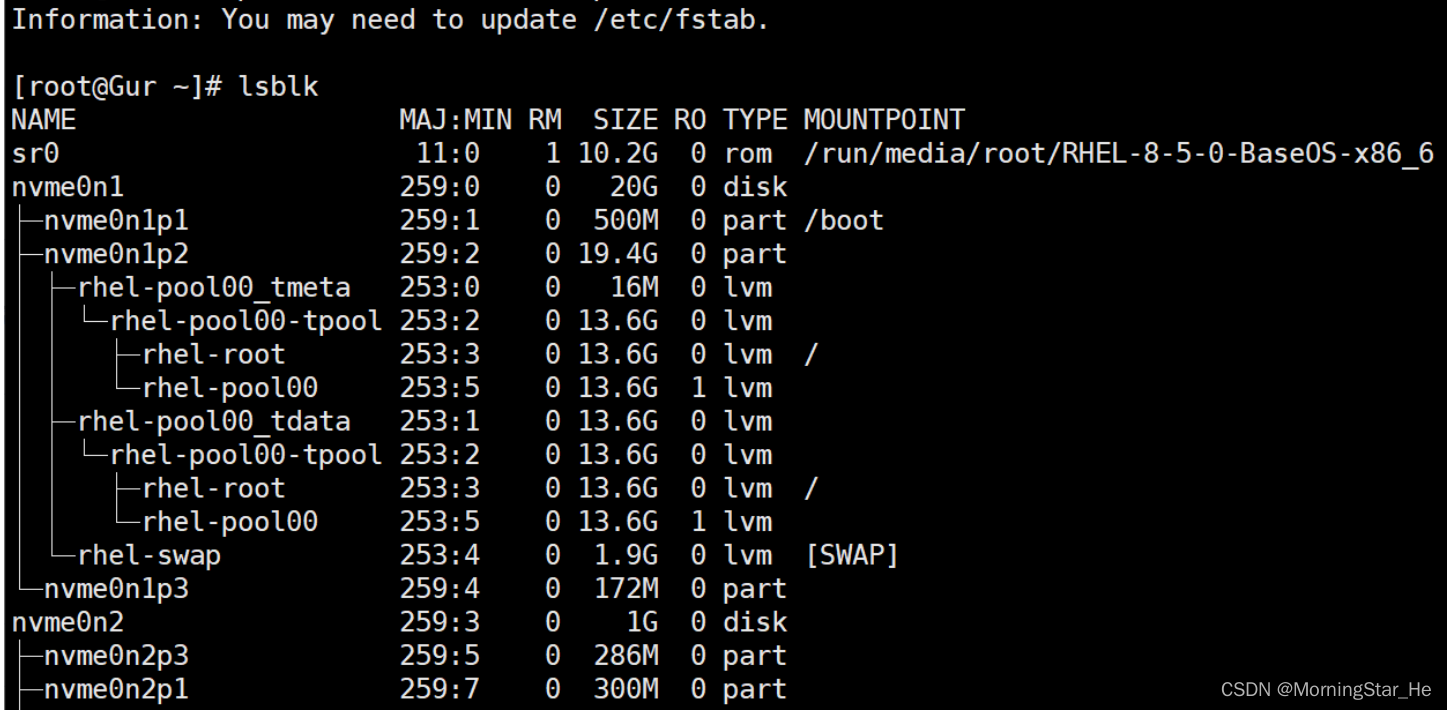This screenshot has height=710, width=1447.
Task: Click the "1G" size of nvme0n2
Action: 641,622
